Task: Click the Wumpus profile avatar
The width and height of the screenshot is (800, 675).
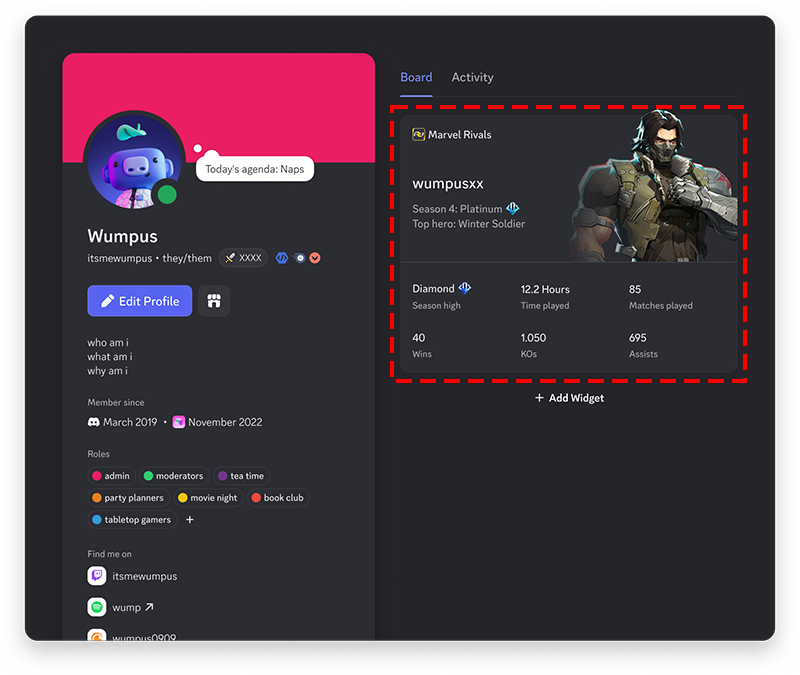Action: click(135, 160)
